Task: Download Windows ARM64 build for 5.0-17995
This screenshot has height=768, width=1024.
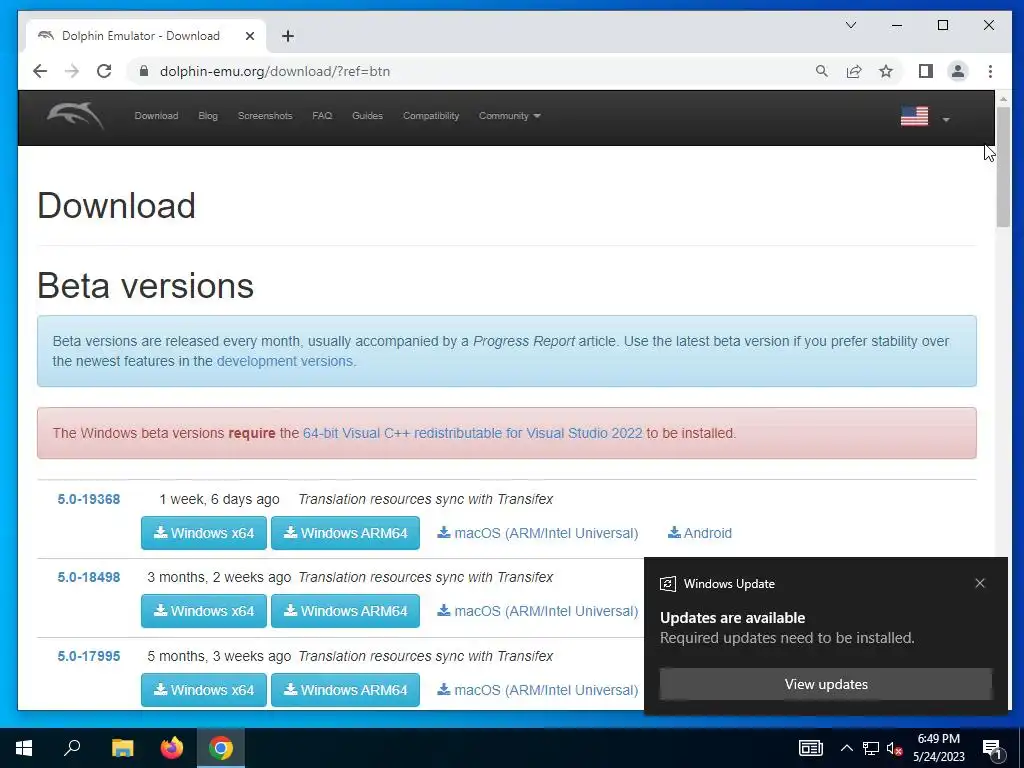Action: click(x=345, y=690)
